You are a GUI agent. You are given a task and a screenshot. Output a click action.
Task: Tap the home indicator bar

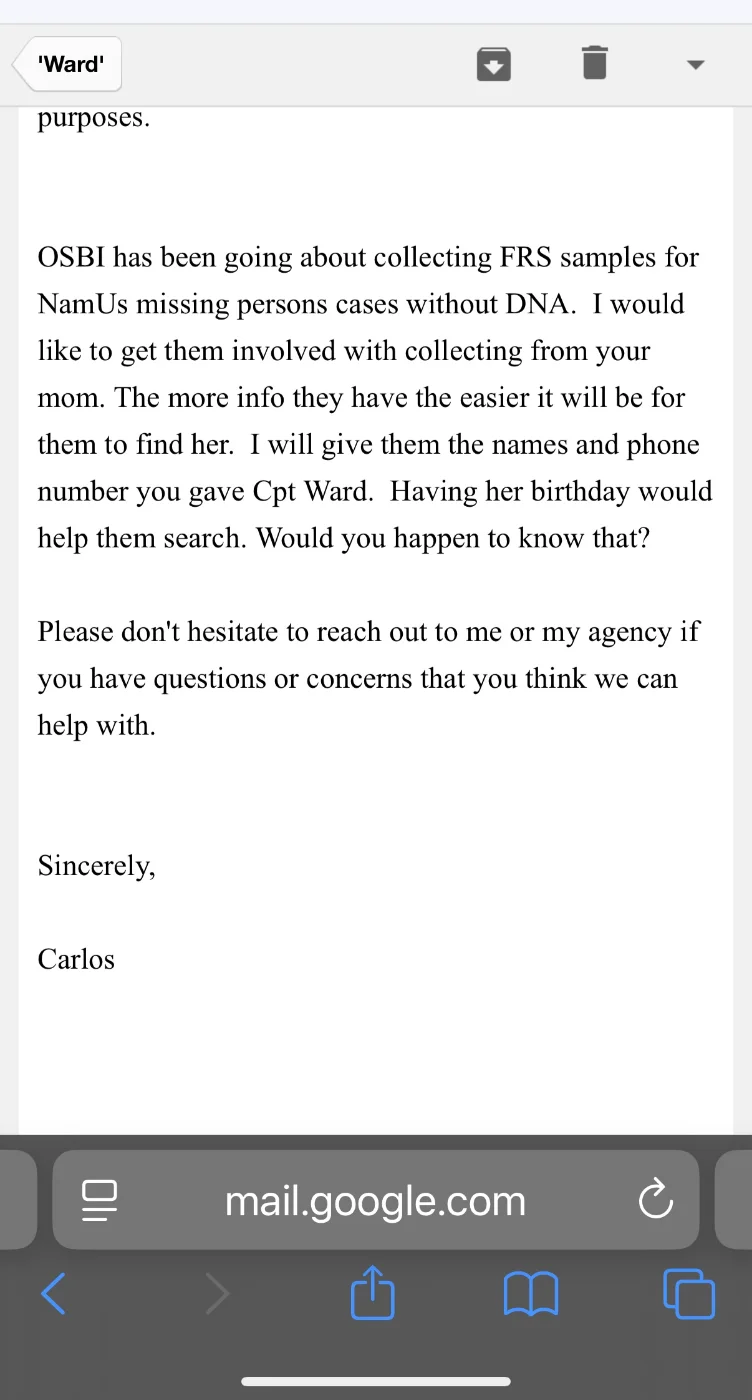point(375,1381)
